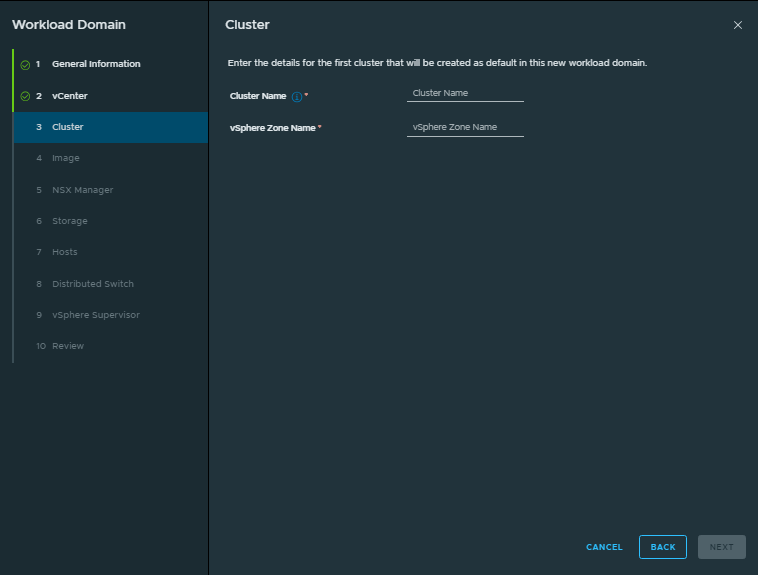Click the General Information completed checkmark icon
The width and height of the screenshot is (758, 575).
click(25, 64)
